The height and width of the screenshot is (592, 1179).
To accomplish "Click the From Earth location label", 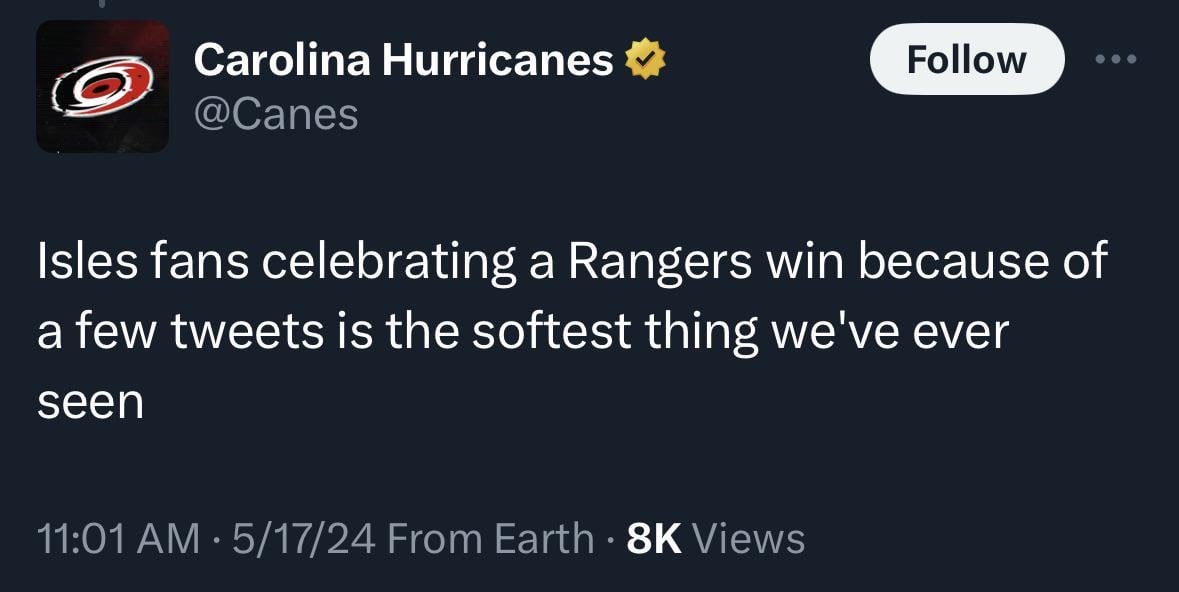I will click(x=490, y=540).
